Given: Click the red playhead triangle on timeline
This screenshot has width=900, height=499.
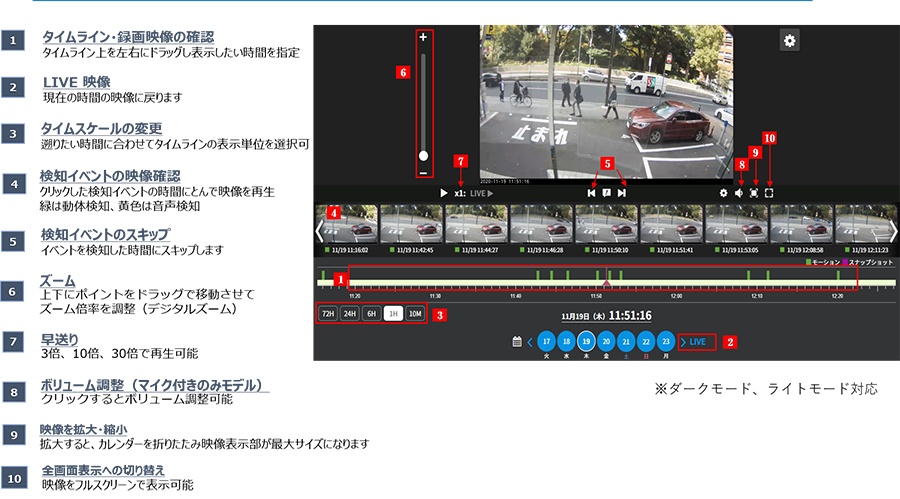Looking at the screenshot, I should (606, 283).
